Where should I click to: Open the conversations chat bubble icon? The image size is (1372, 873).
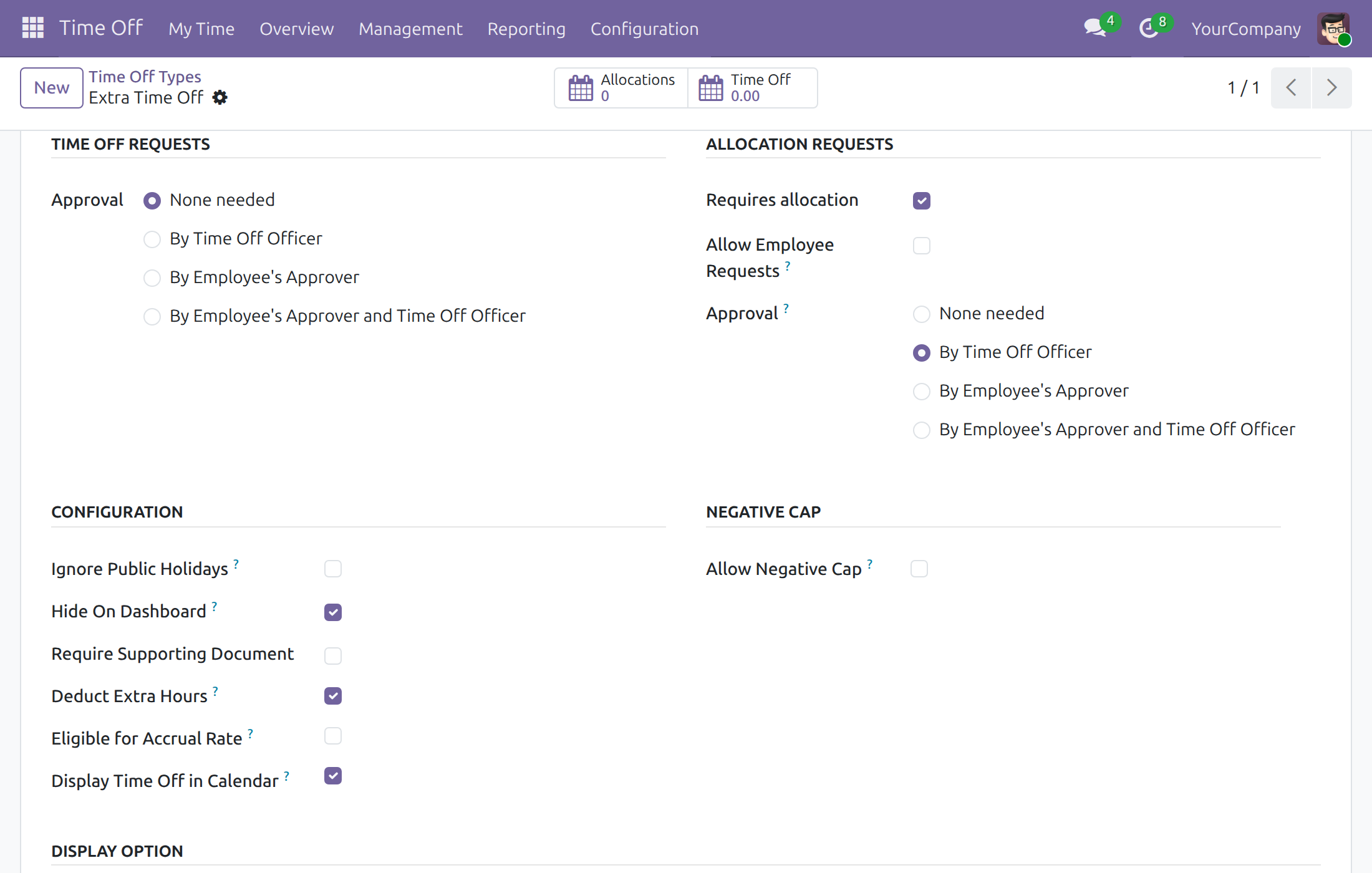click(x=1094, y=27)
